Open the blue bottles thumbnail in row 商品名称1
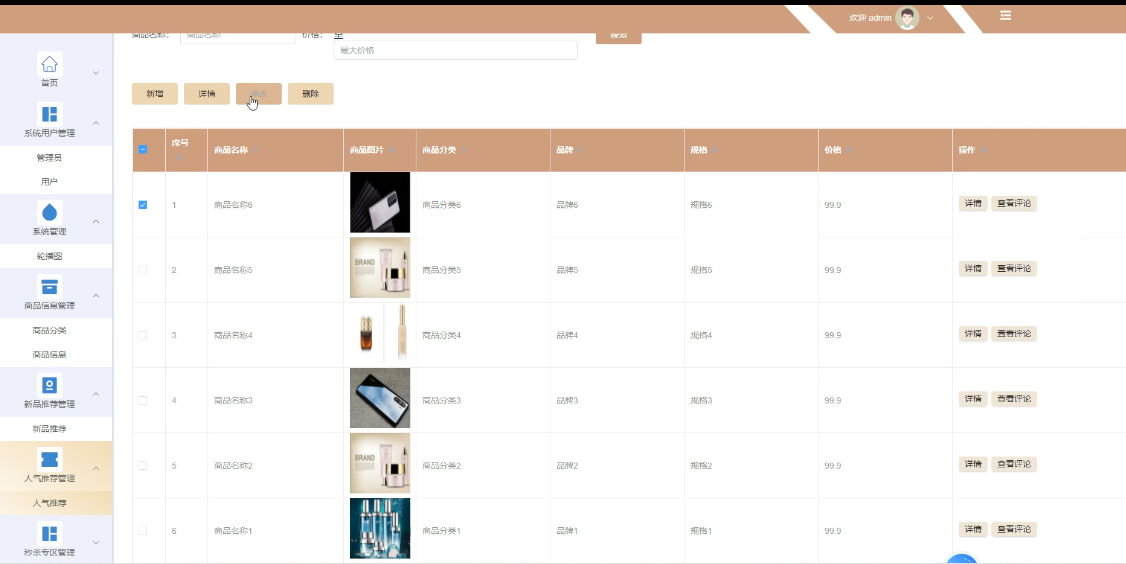 click(380, 528)
